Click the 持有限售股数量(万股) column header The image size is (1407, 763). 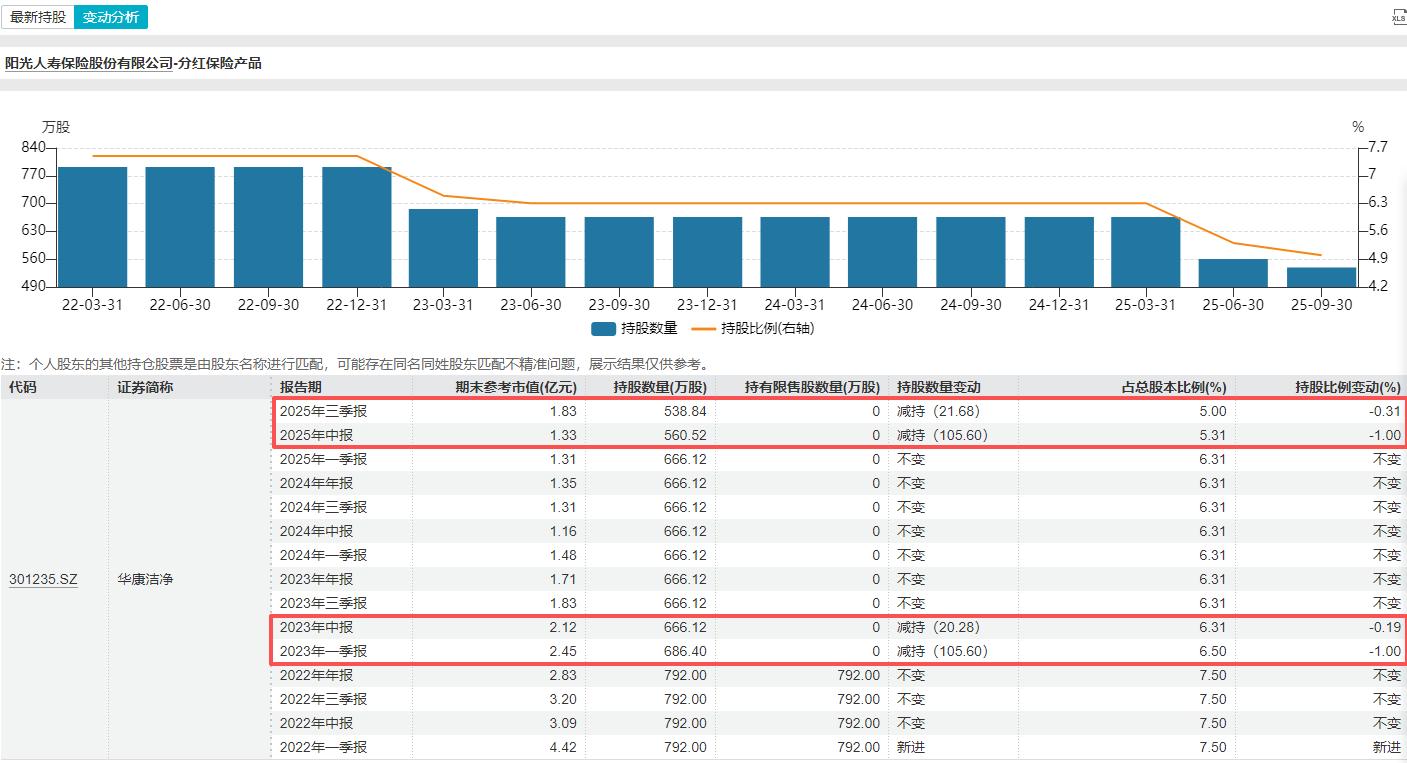[812, 387]
